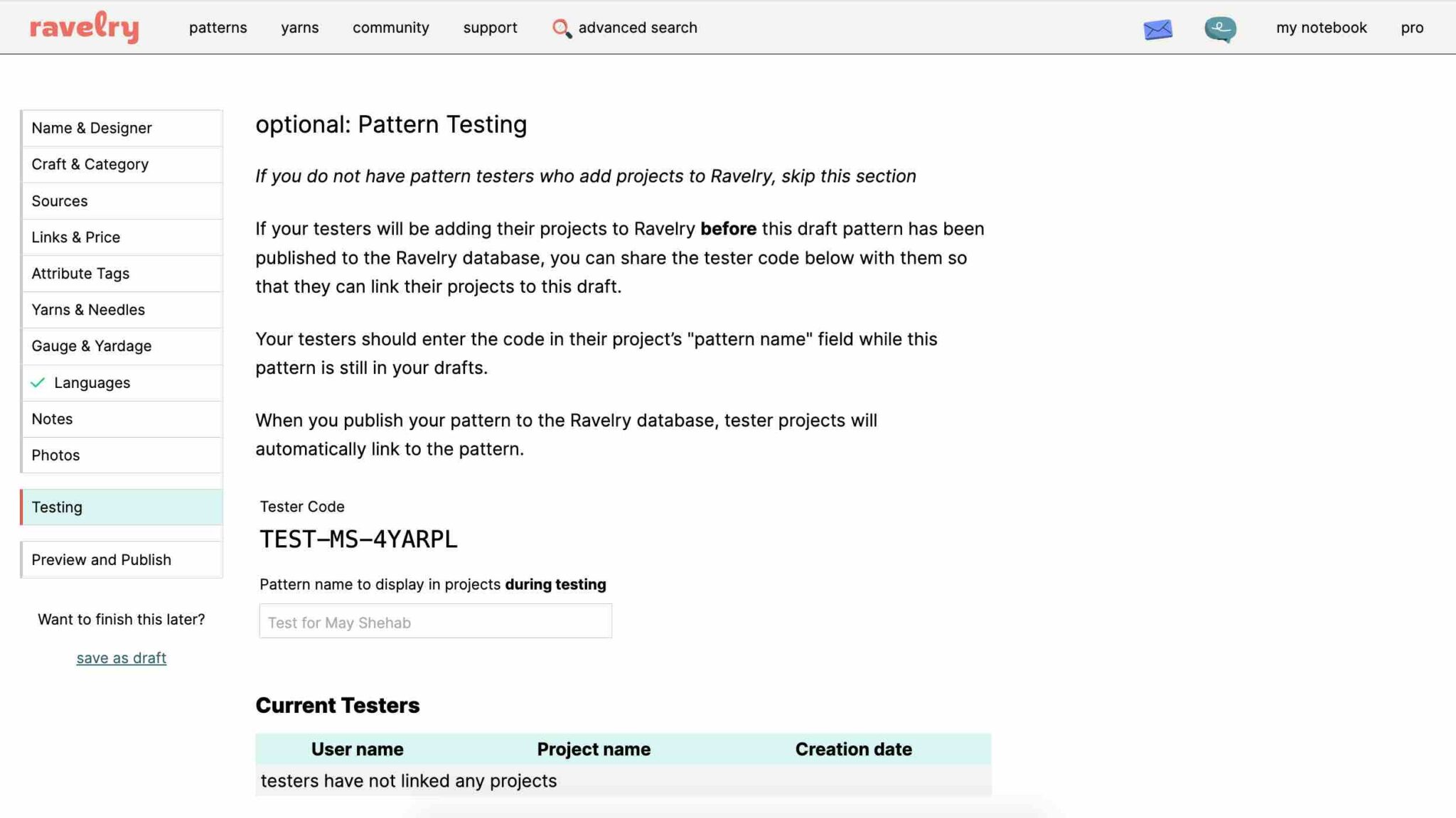Click the save as draft link
This screenshot has width=1456, height=818.
[x=121, y=657]
